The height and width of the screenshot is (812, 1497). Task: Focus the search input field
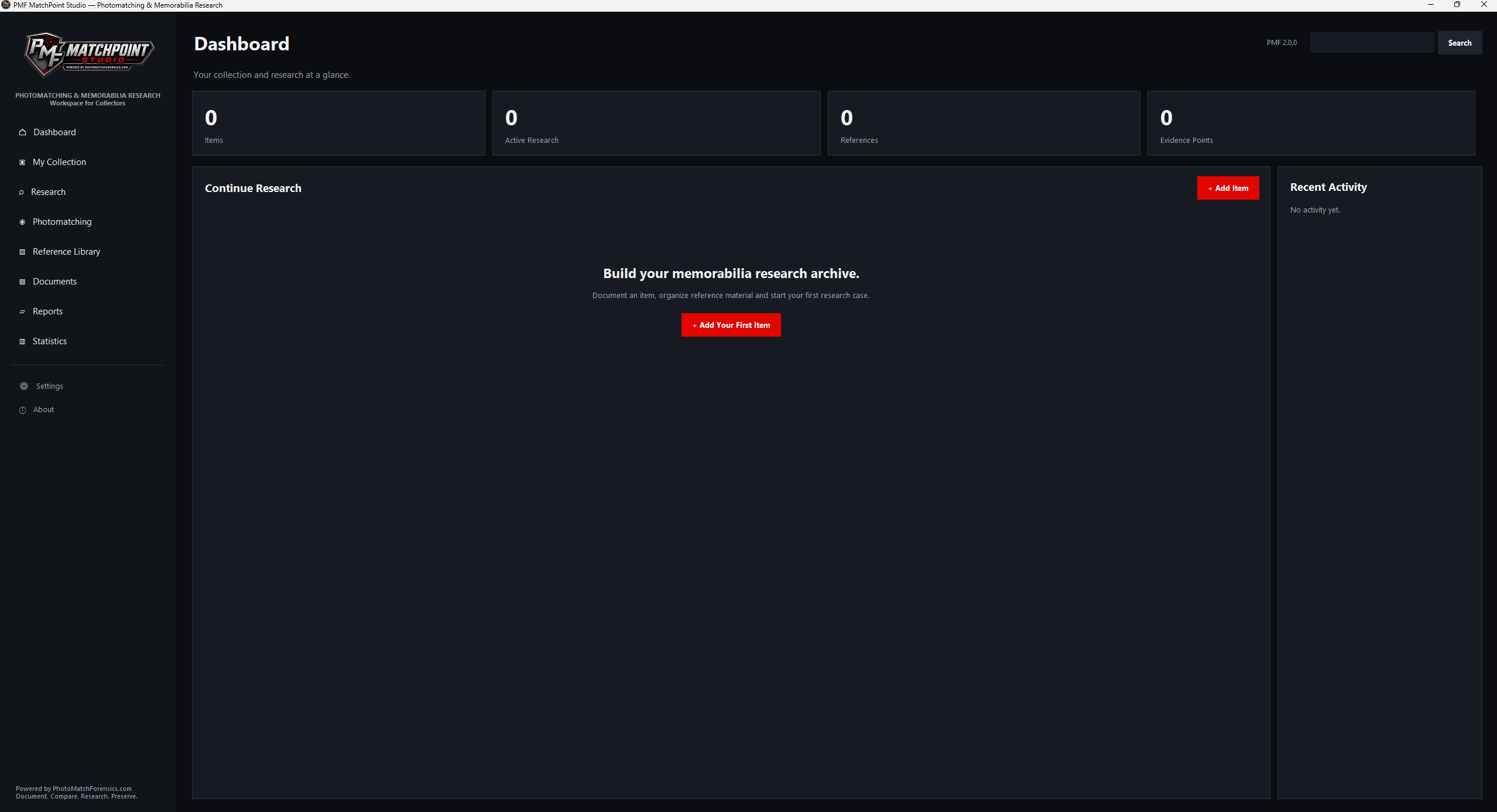pos(1372,43)
